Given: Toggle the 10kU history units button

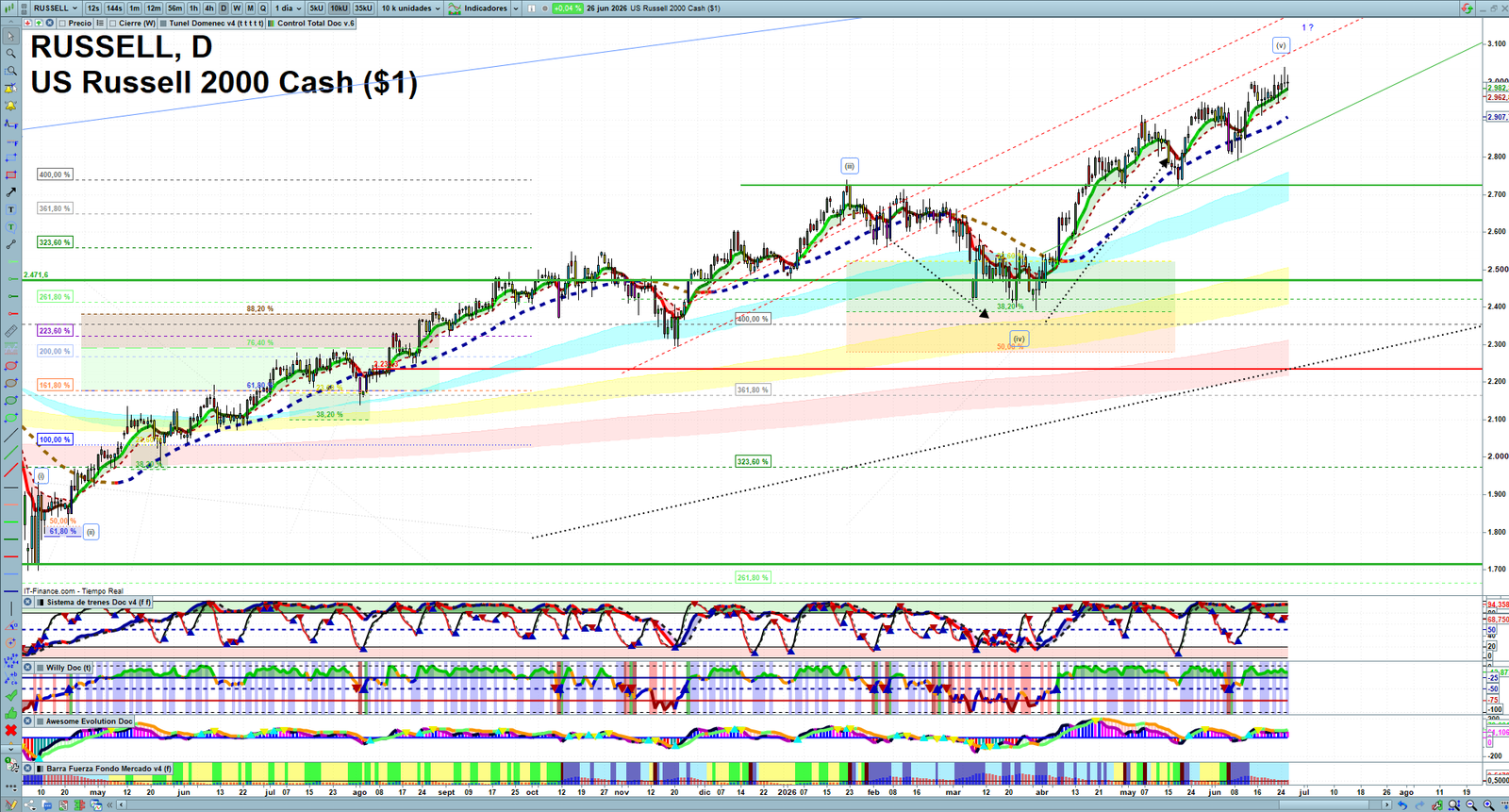Looking at the screenshot, I should tap(339, 8).
